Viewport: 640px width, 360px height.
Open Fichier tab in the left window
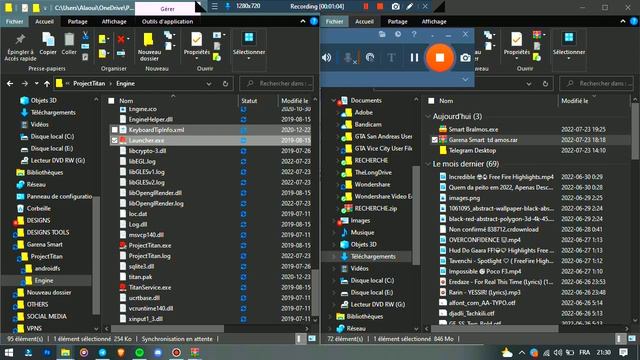point(15,21)
